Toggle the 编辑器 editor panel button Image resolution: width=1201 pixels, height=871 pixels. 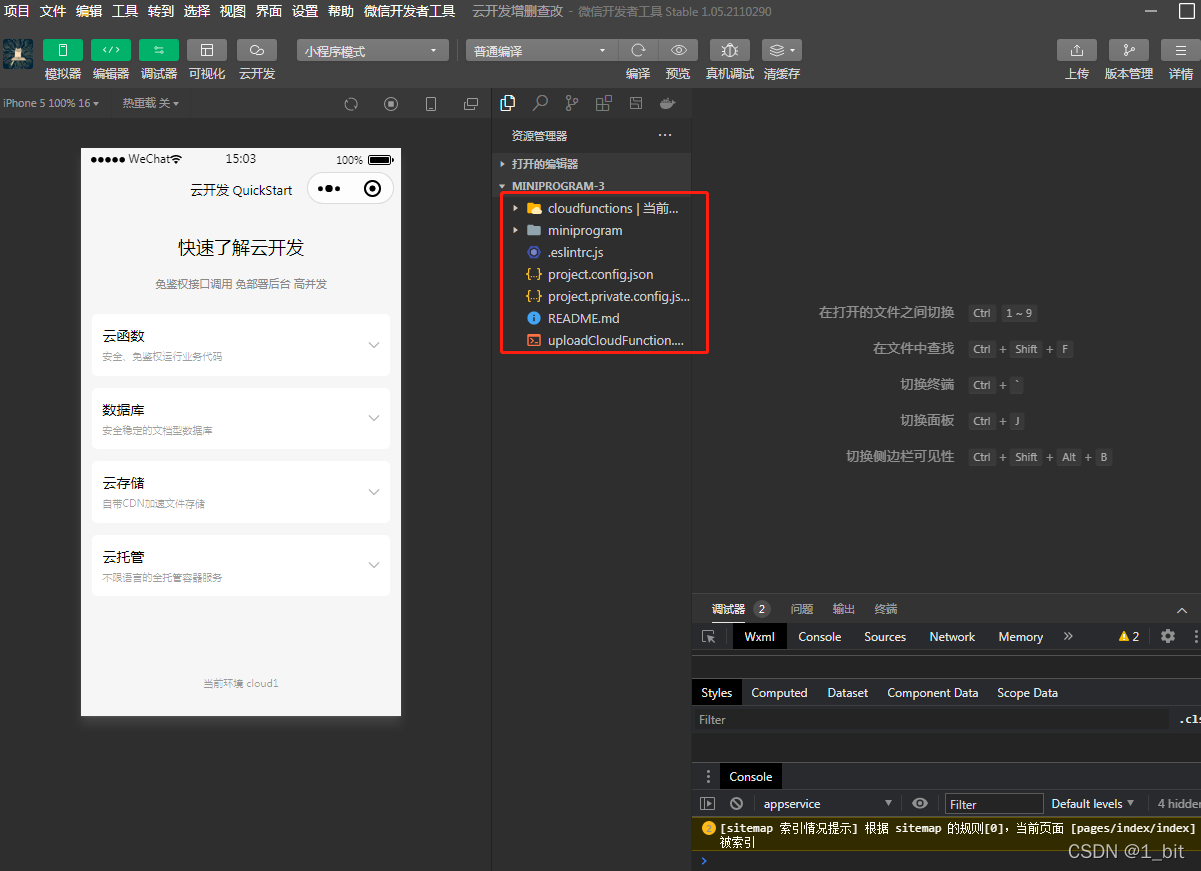[x=111, y=50]
